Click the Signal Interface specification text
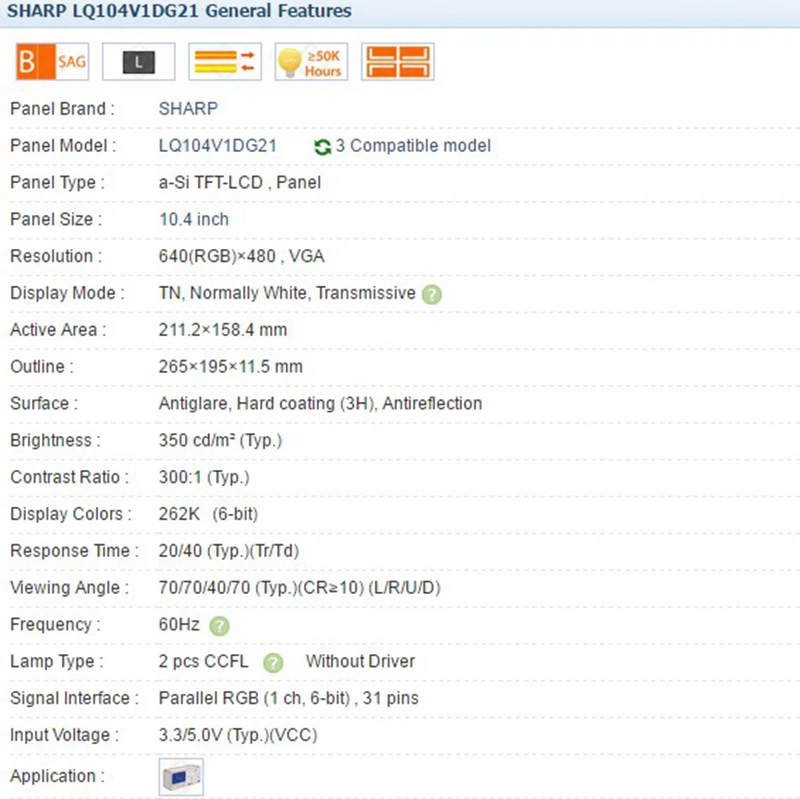The height and width of the screenshot is (799, 800). [288, 698]
